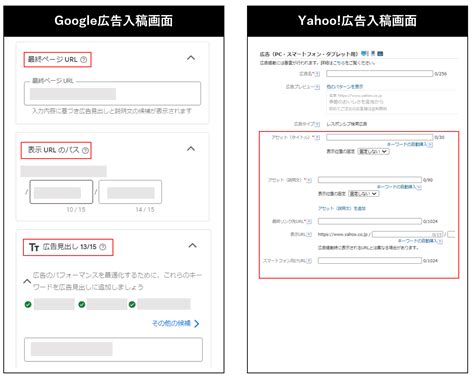
Task: Focus the 最終ページ URL input box
Action: (112, 93)
